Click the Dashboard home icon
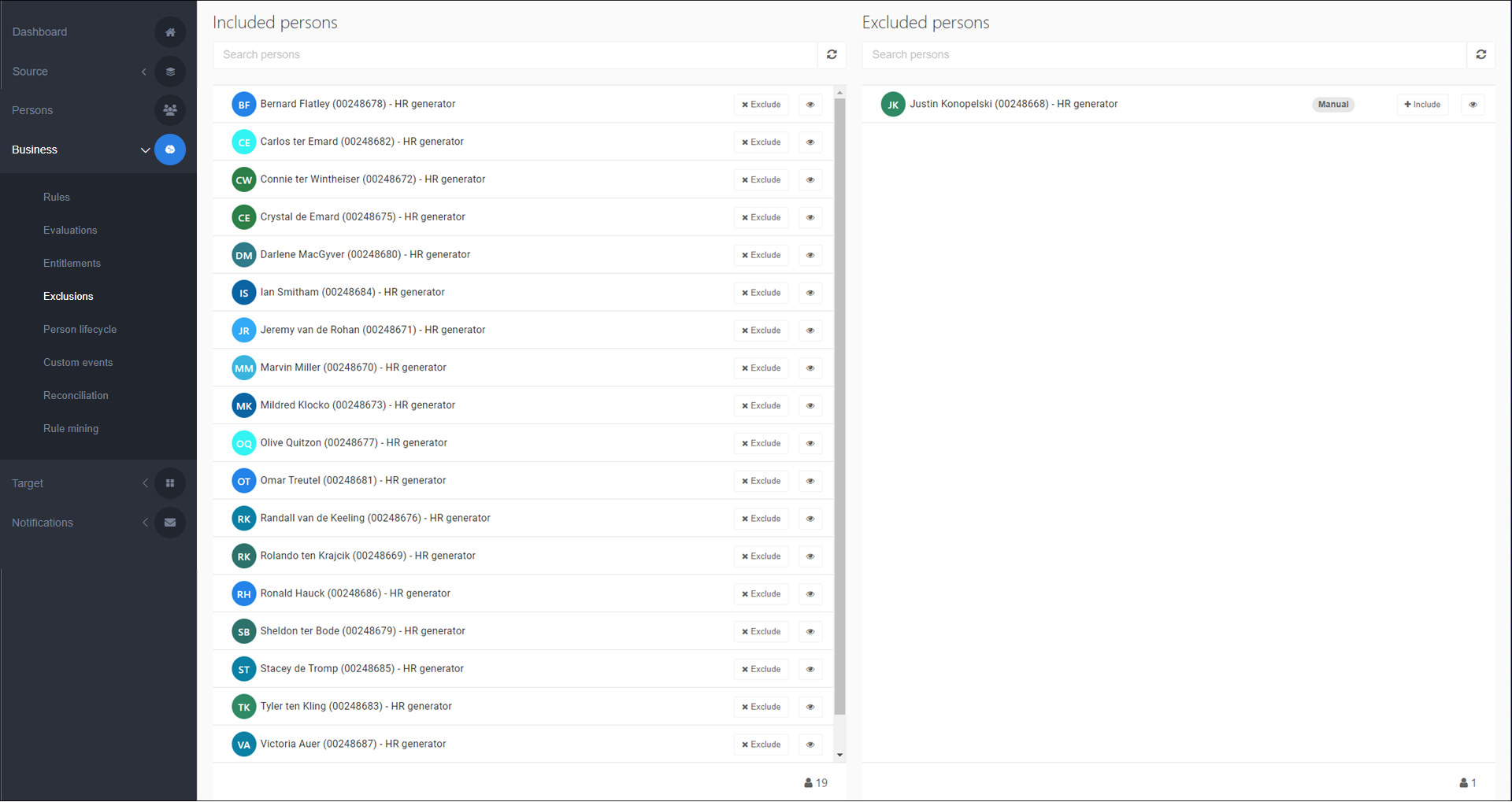The height and width of the screenshot is (802, 1512). [x=170, y=32]
